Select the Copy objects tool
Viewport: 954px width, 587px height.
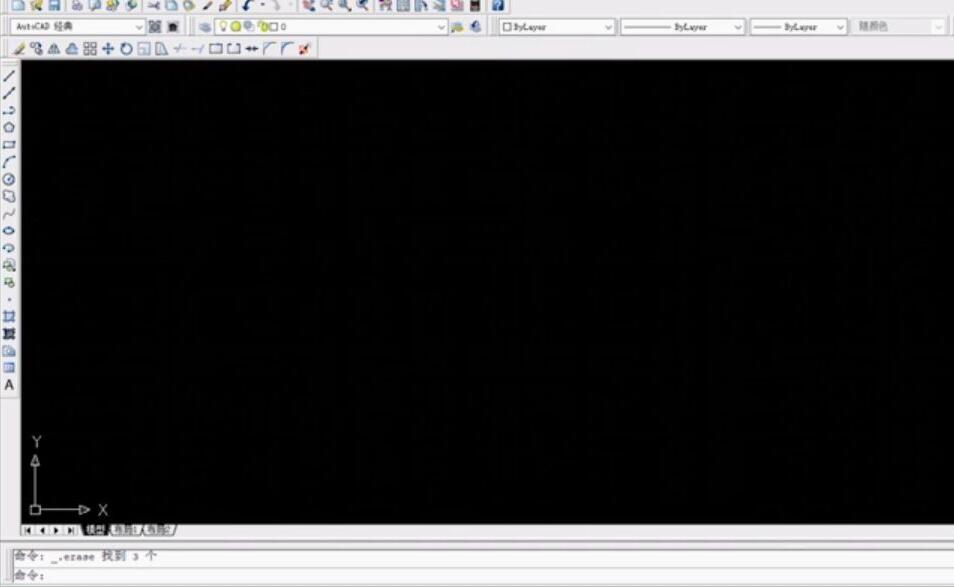37,49
